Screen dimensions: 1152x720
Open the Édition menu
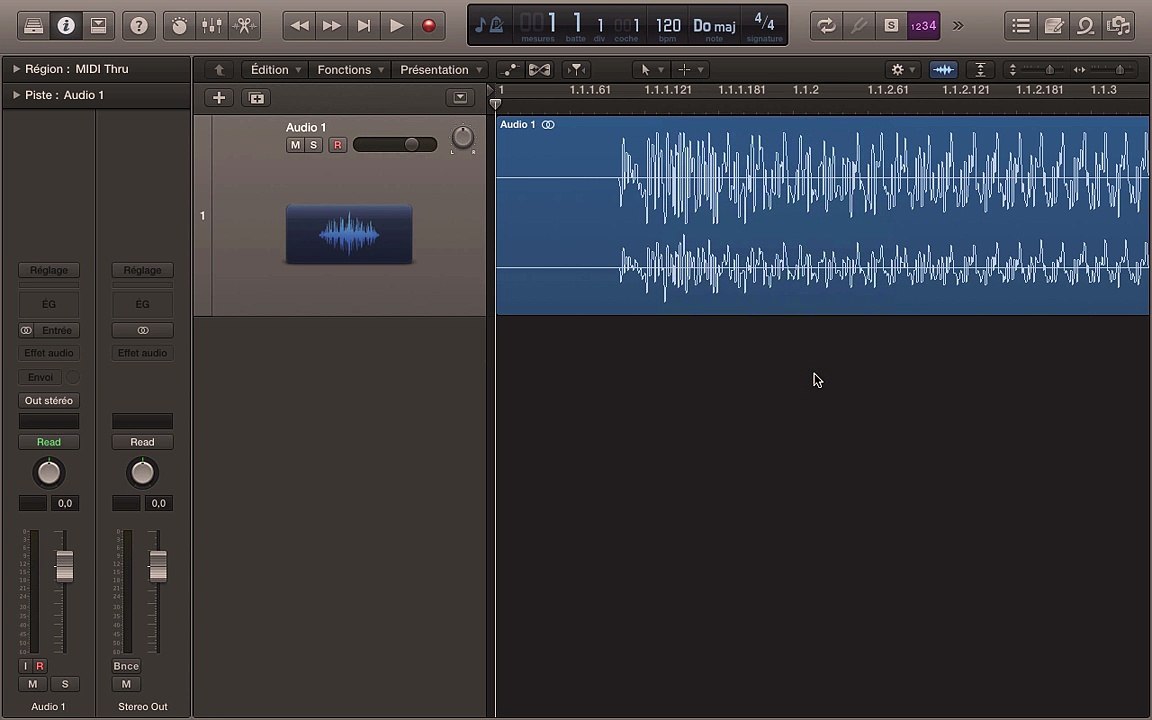(x=275, y=70)
